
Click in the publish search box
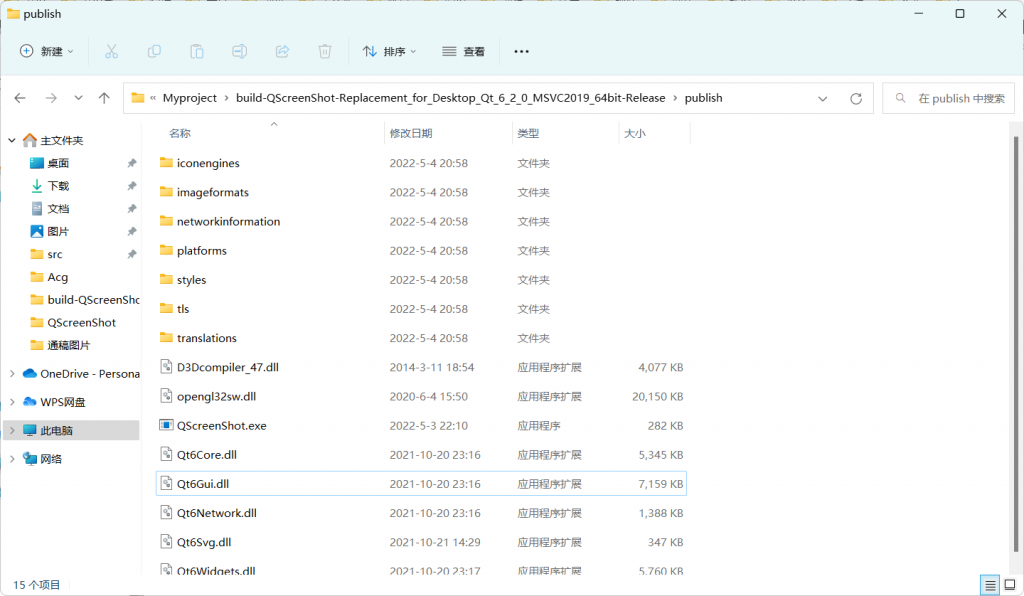tap(948, 98)
